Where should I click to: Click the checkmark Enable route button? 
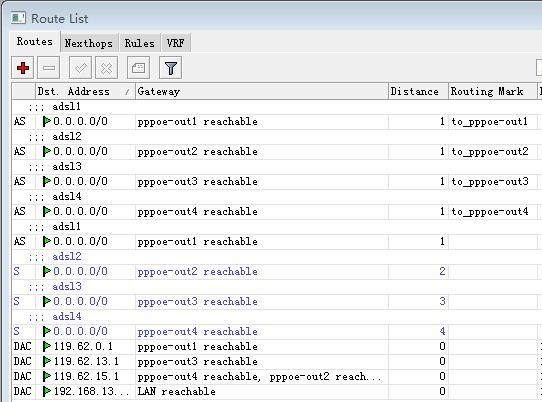(81, 68)
